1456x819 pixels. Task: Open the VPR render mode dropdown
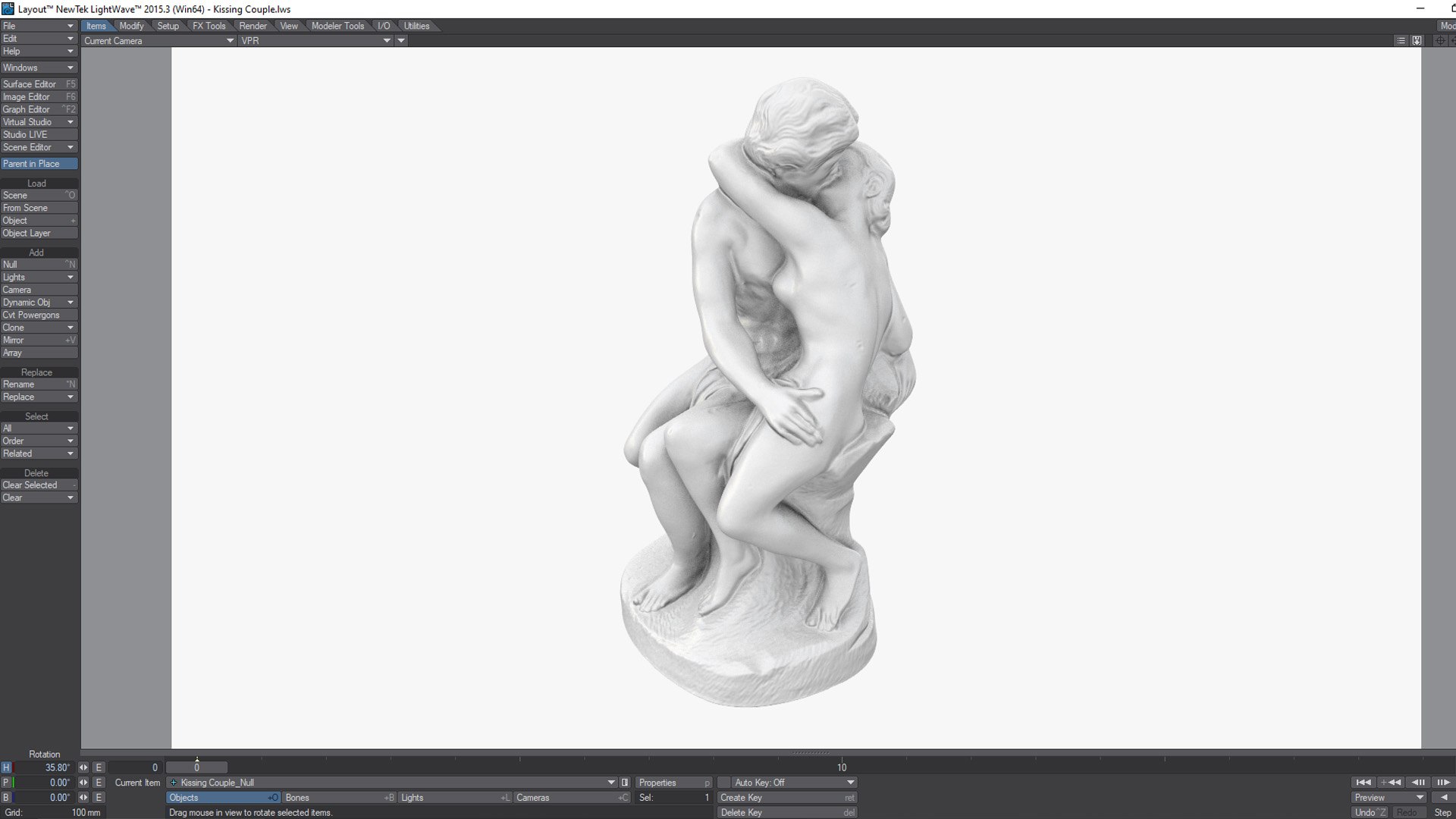click(315, 41)
